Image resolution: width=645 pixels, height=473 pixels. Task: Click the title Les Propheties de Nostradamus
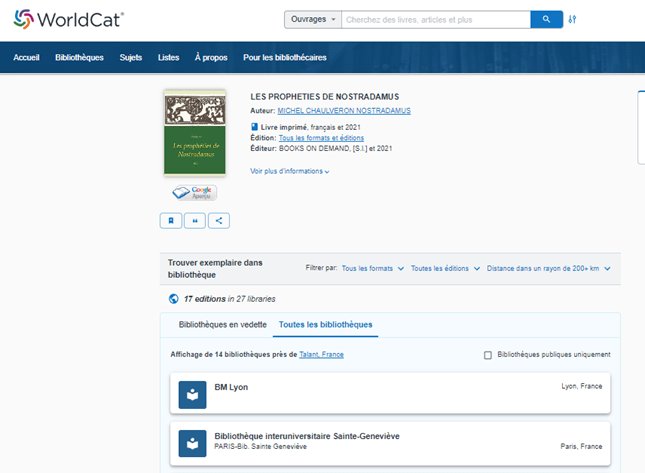325,97
